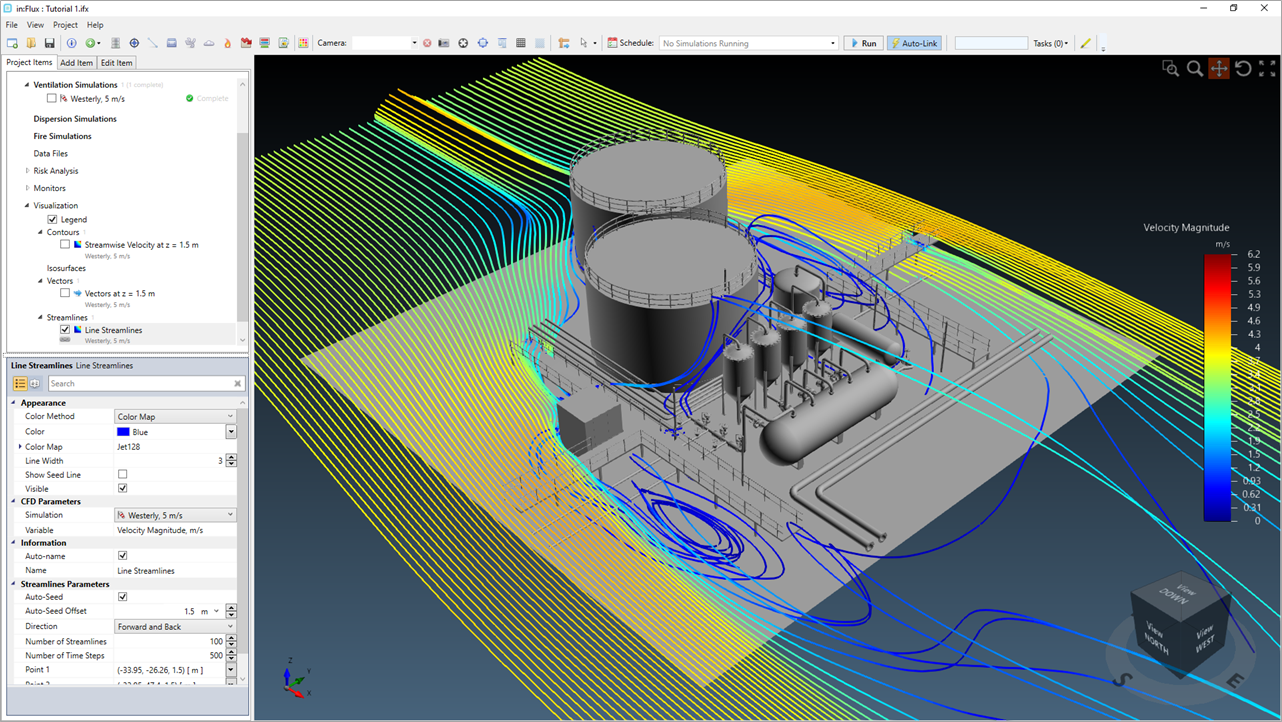The height and width of the screenshot is (722, 1282).
Task: Click the mesh grid toolbar icon
Action: click(x=520, y=43)
